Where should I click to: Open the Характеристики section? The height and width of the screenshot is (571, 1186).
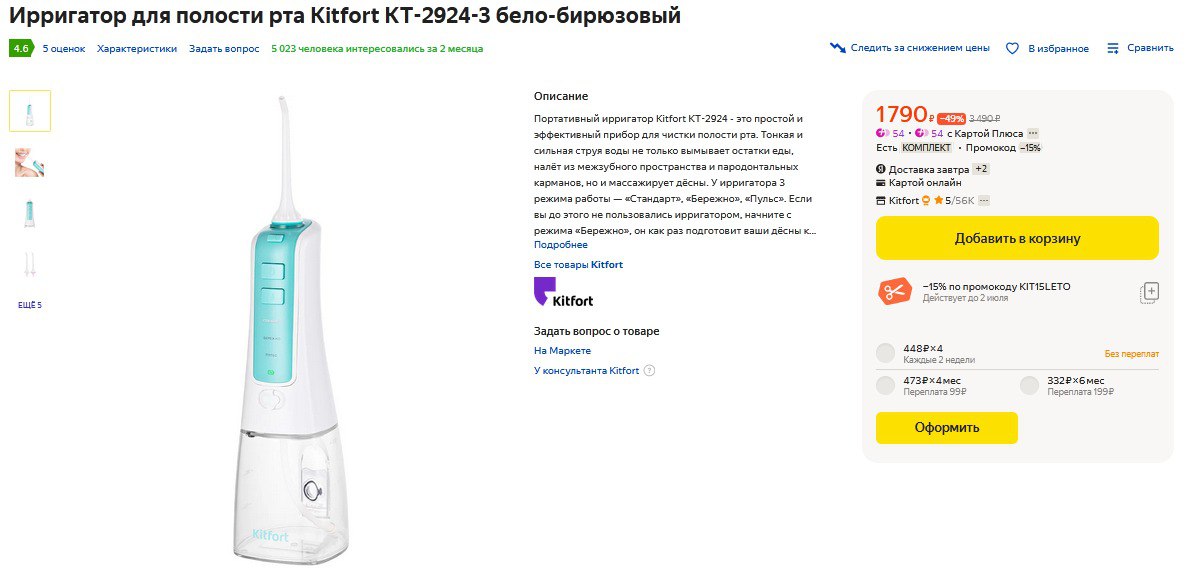click(x=137, y=48)
